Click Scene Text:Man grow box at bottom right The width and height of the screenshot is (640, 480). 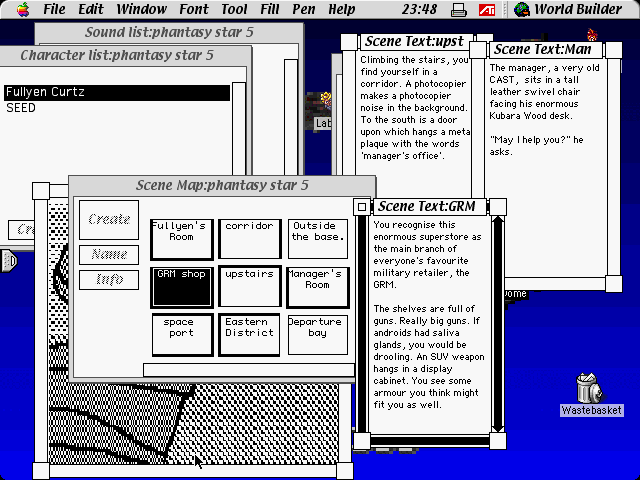click(x=613, y=284)
